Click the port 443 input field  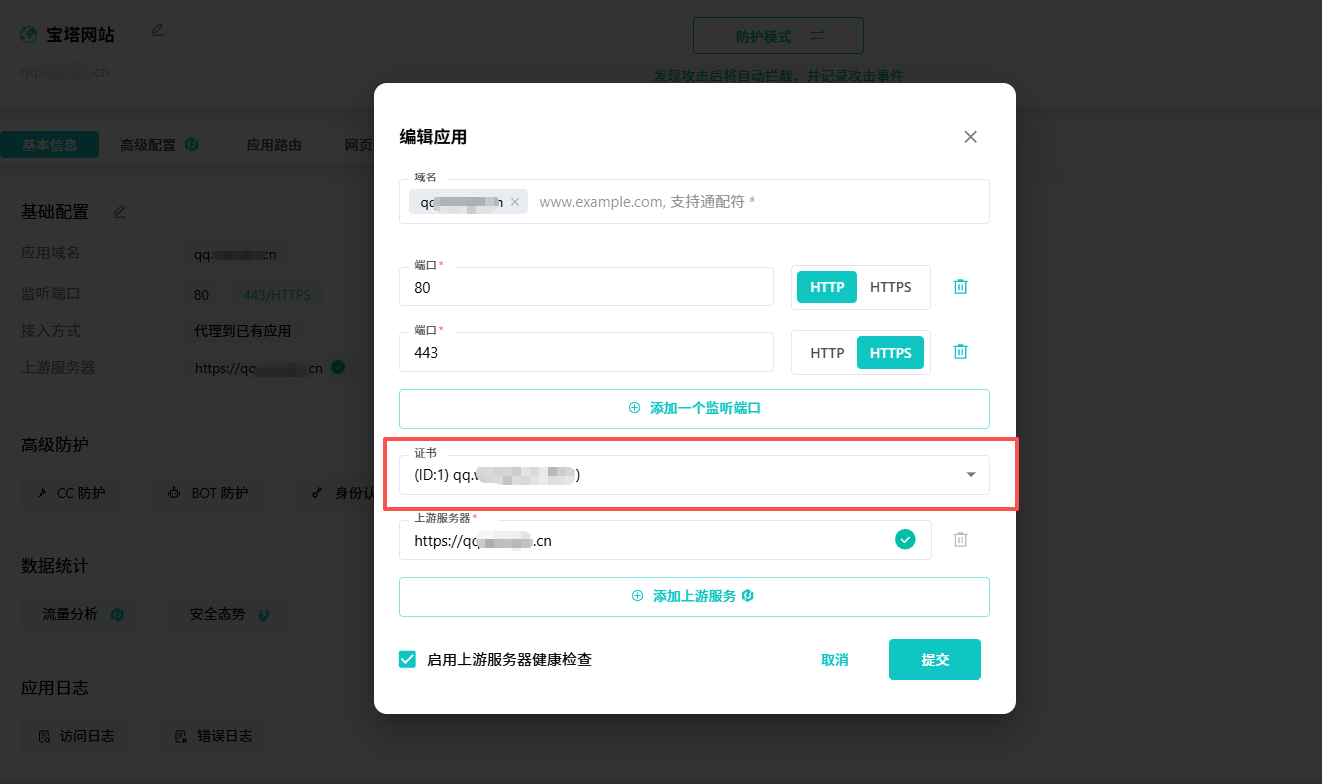click(x=586, y=353)
